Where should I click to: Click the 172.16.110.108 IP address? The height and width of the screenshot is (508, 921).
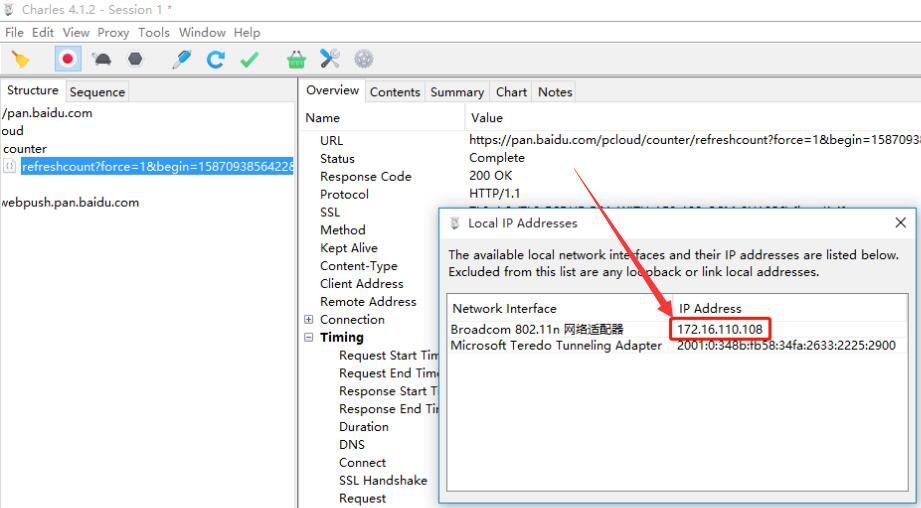click(x=720, y=329)
